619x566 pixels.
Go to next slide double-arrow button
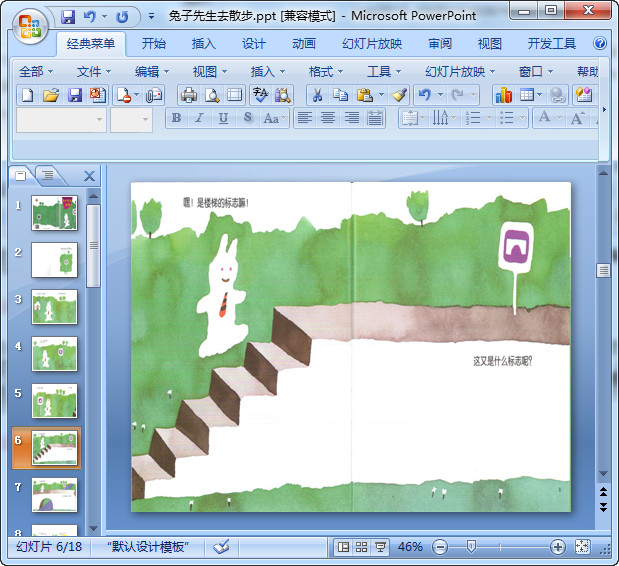click(603, 506)
